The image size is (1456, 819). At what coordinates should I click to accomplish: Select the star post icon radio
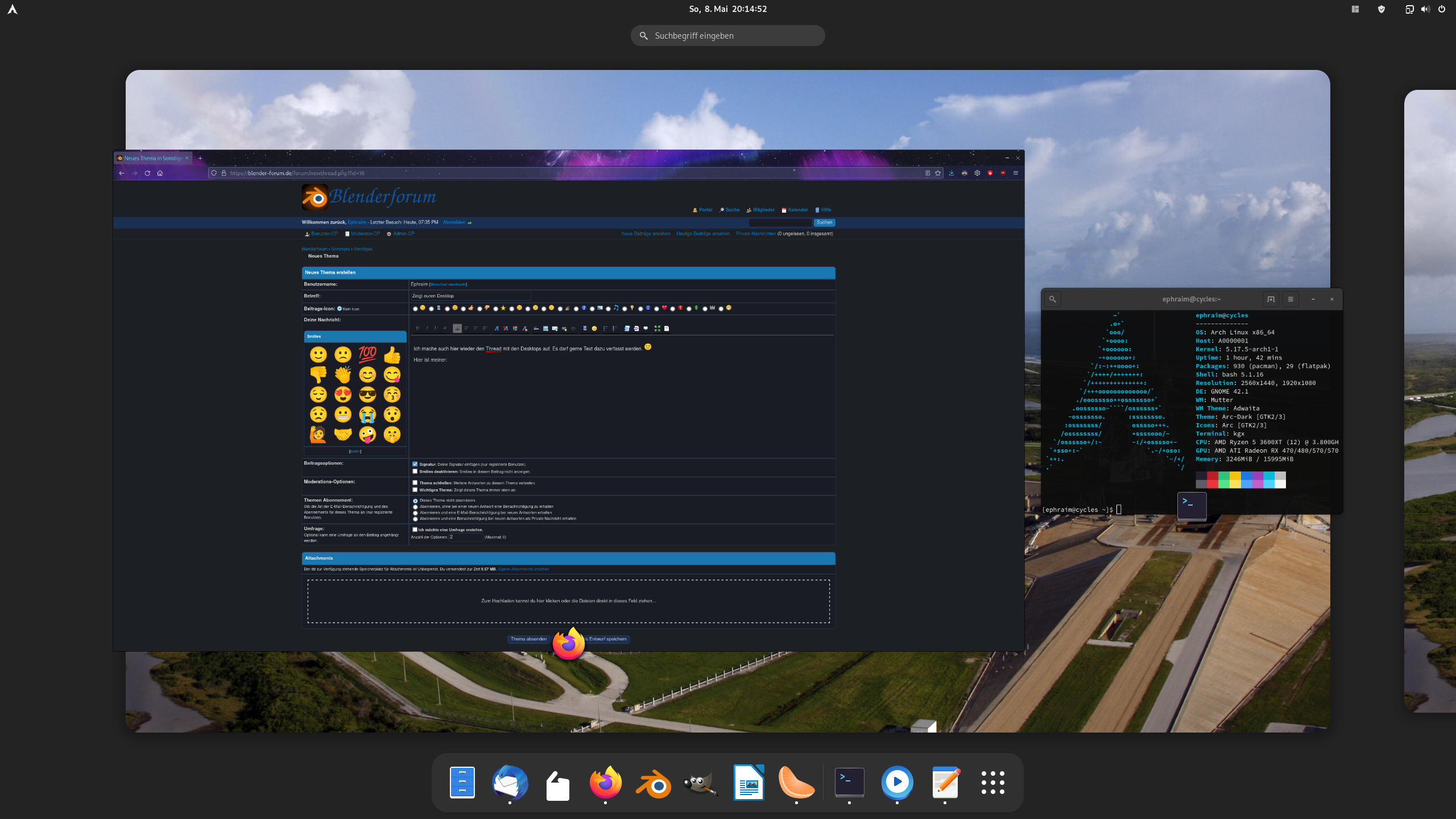[495, 309]
